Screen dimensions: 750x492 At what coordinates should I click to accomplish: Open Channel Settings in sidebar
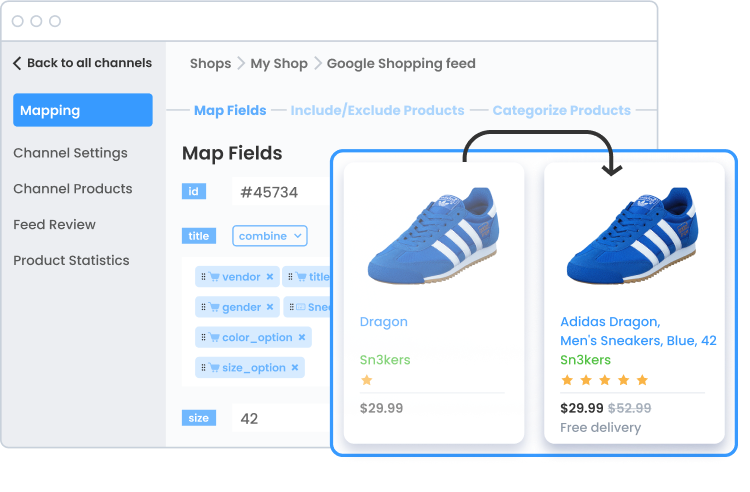tap(70, 153)
